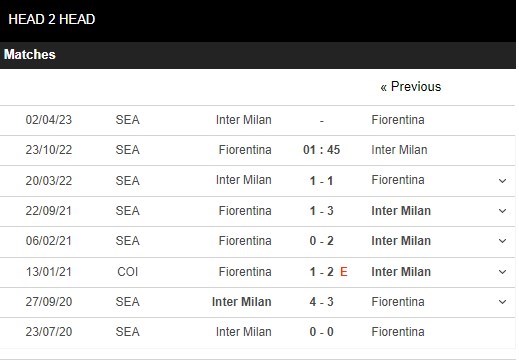Image resolution: width=519 pixels, height=360 pixels.
Task: Click the 0 - 0 score
Action: 321,332
